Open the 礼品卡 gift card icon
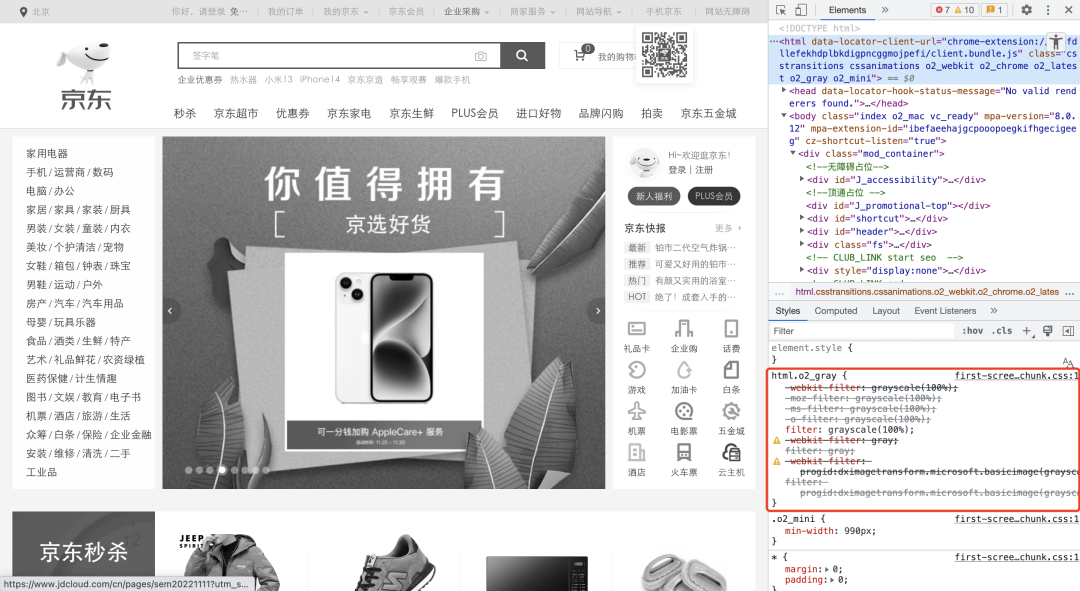This screenshot has width=1080, height=591. (636, 329)
